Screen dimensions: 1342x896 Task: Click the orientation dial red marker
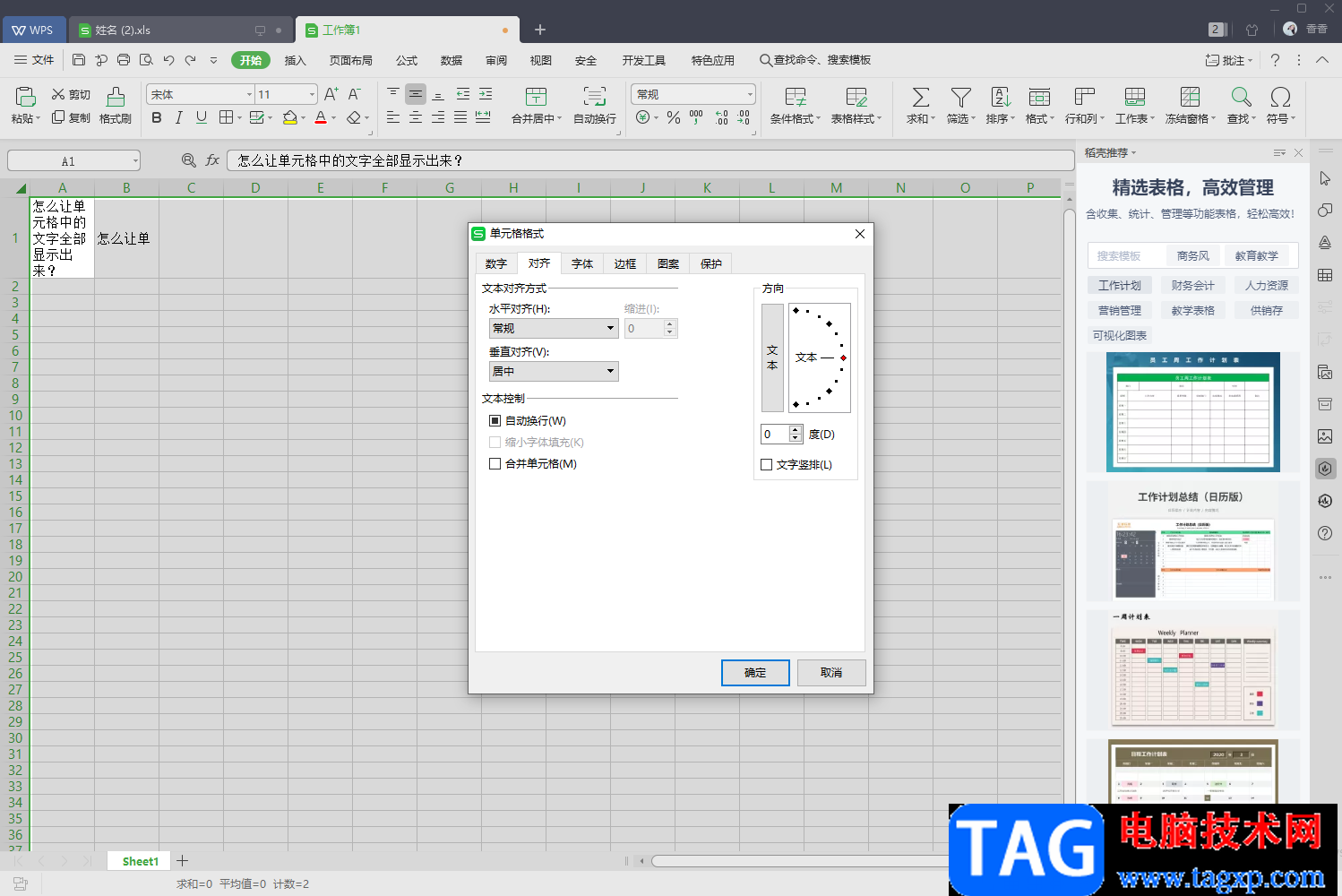tap(843, 358)
